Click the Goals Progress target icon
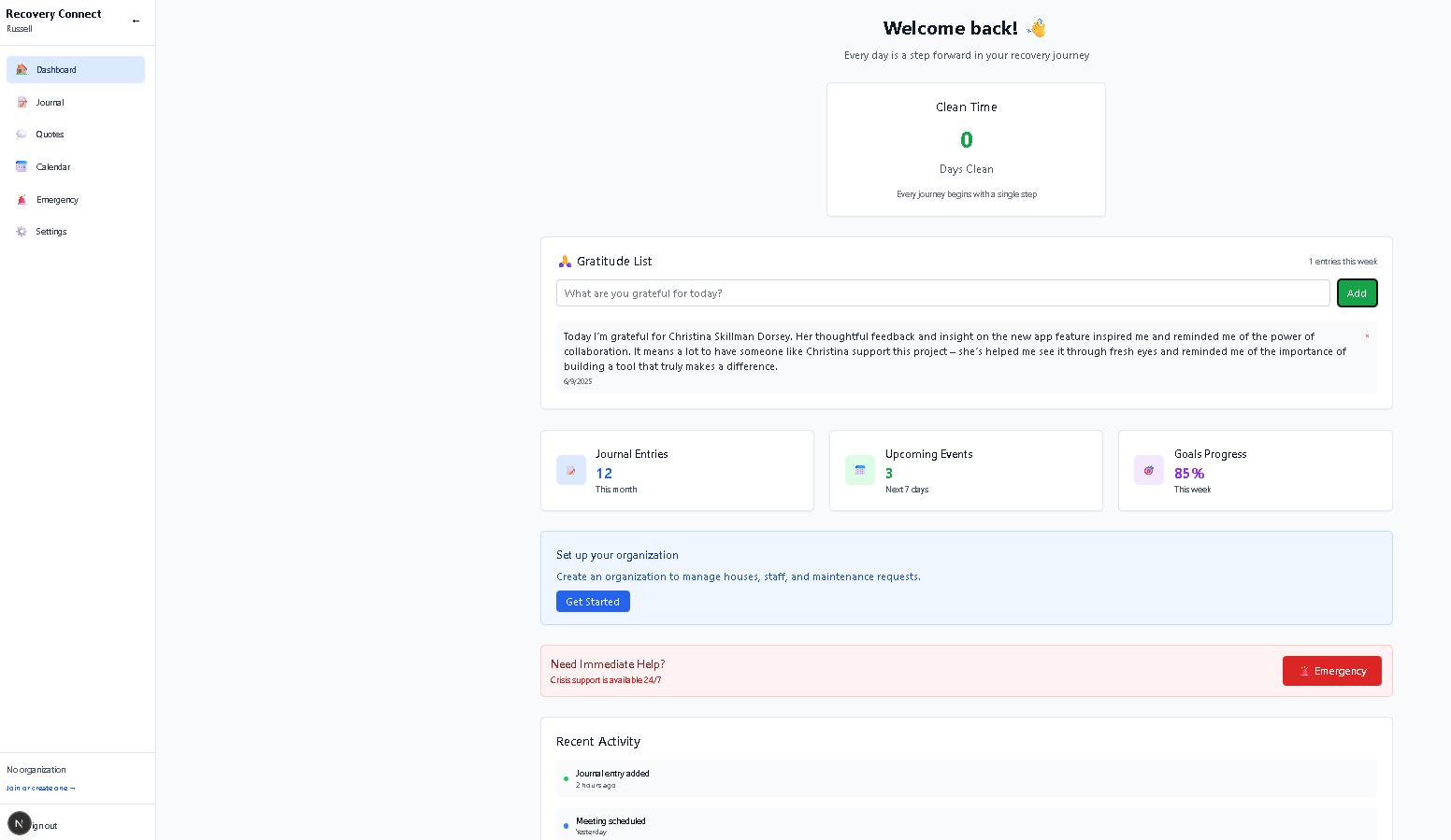 point(1148,470)
